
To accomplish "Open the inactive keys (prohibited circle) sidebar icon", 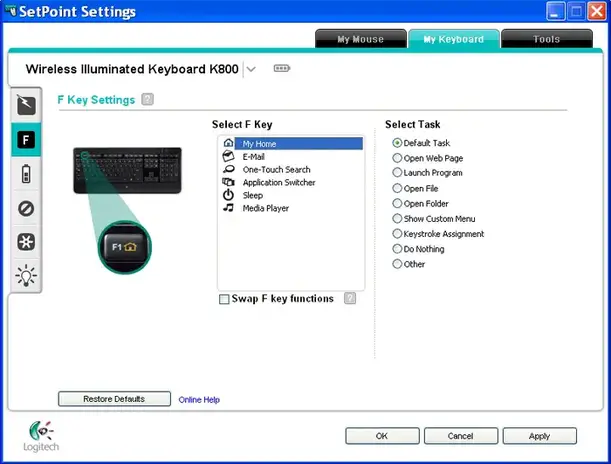I will coord(26,208).
